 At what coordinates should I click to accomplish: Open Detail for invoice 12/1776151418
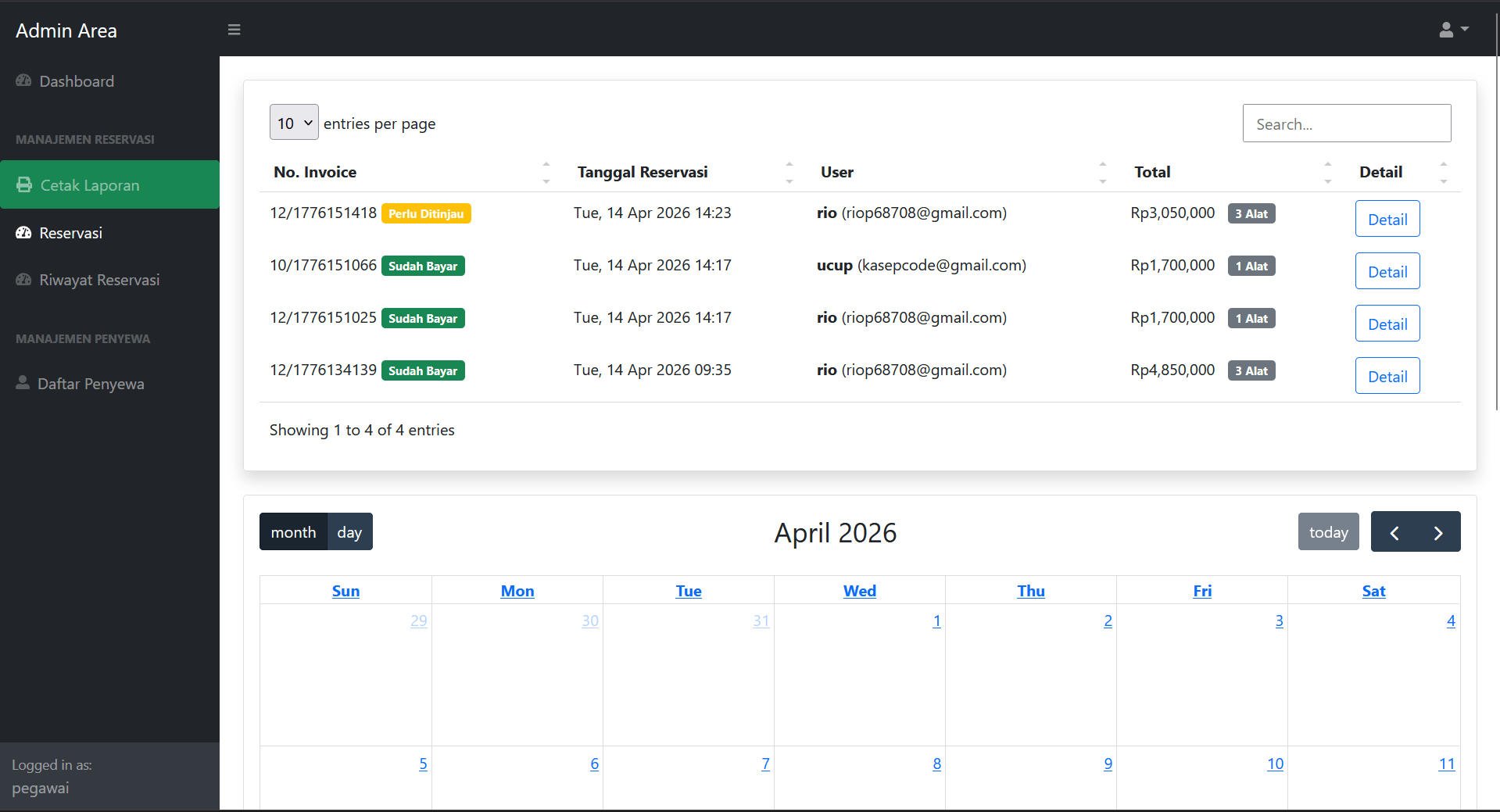(1387, 219)
